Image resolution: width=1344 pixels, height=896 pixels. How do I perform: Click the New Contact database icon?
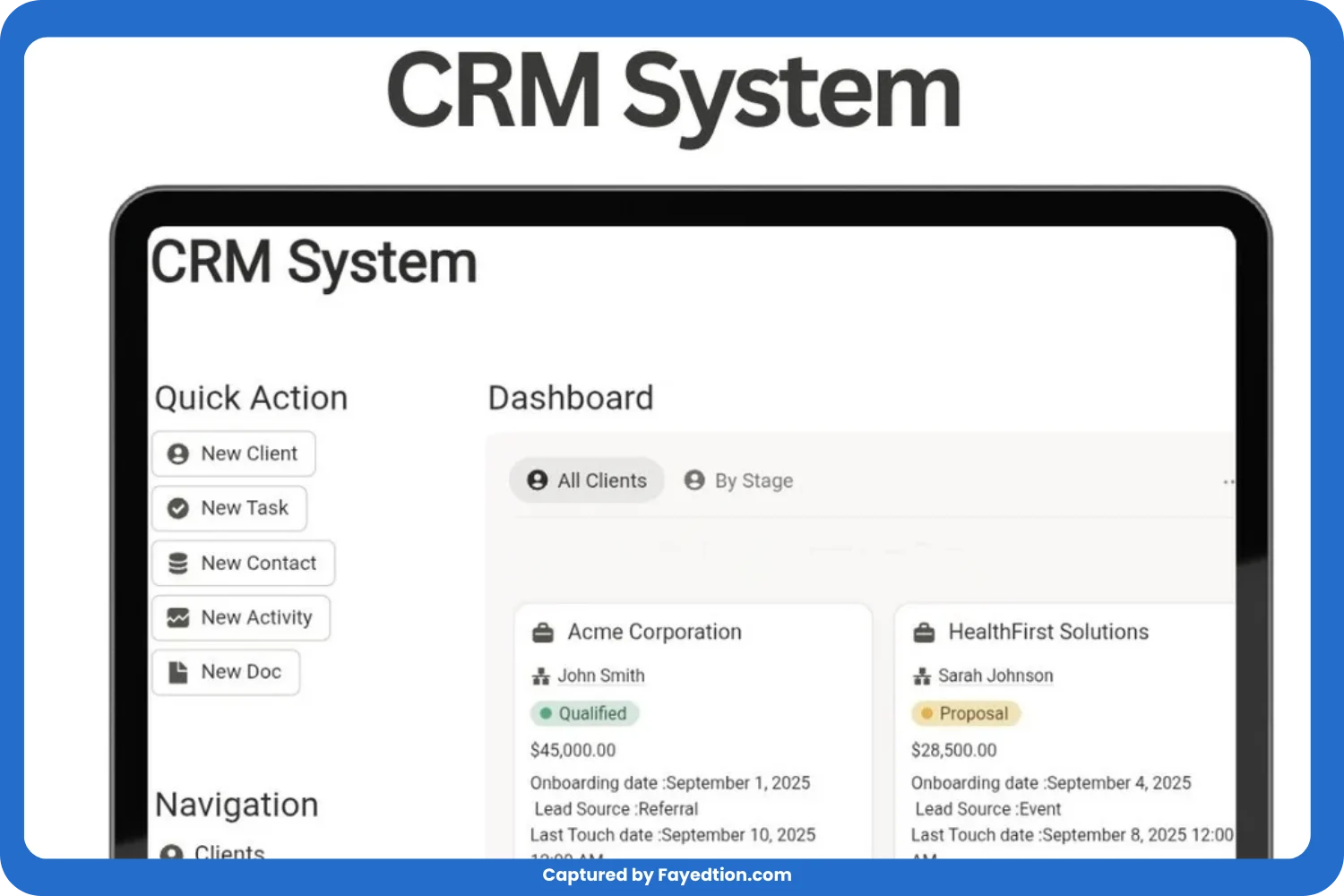pyautogui.click(x=178, y=564)
